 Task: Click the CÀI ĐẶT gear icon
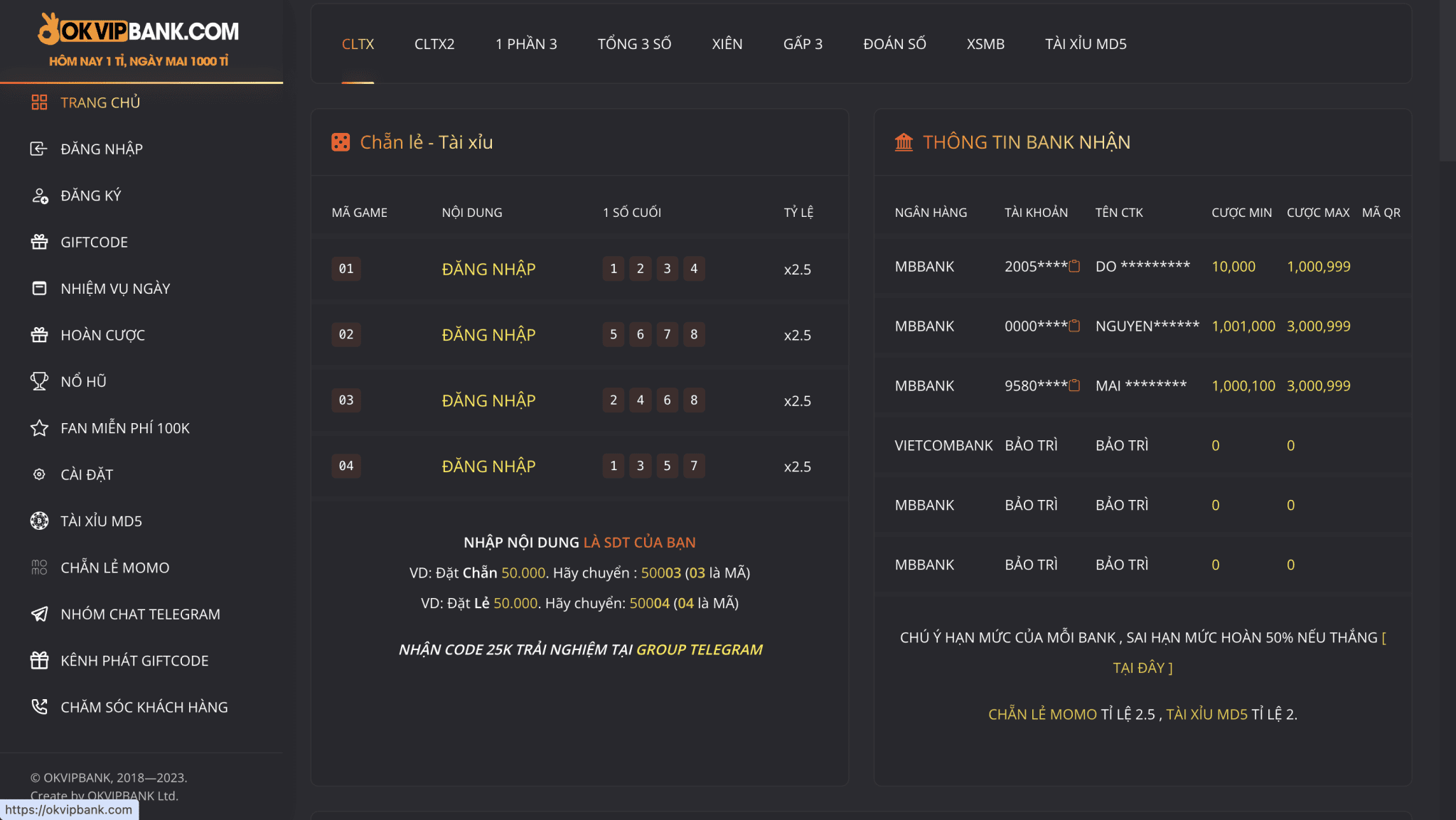point(39,474)
